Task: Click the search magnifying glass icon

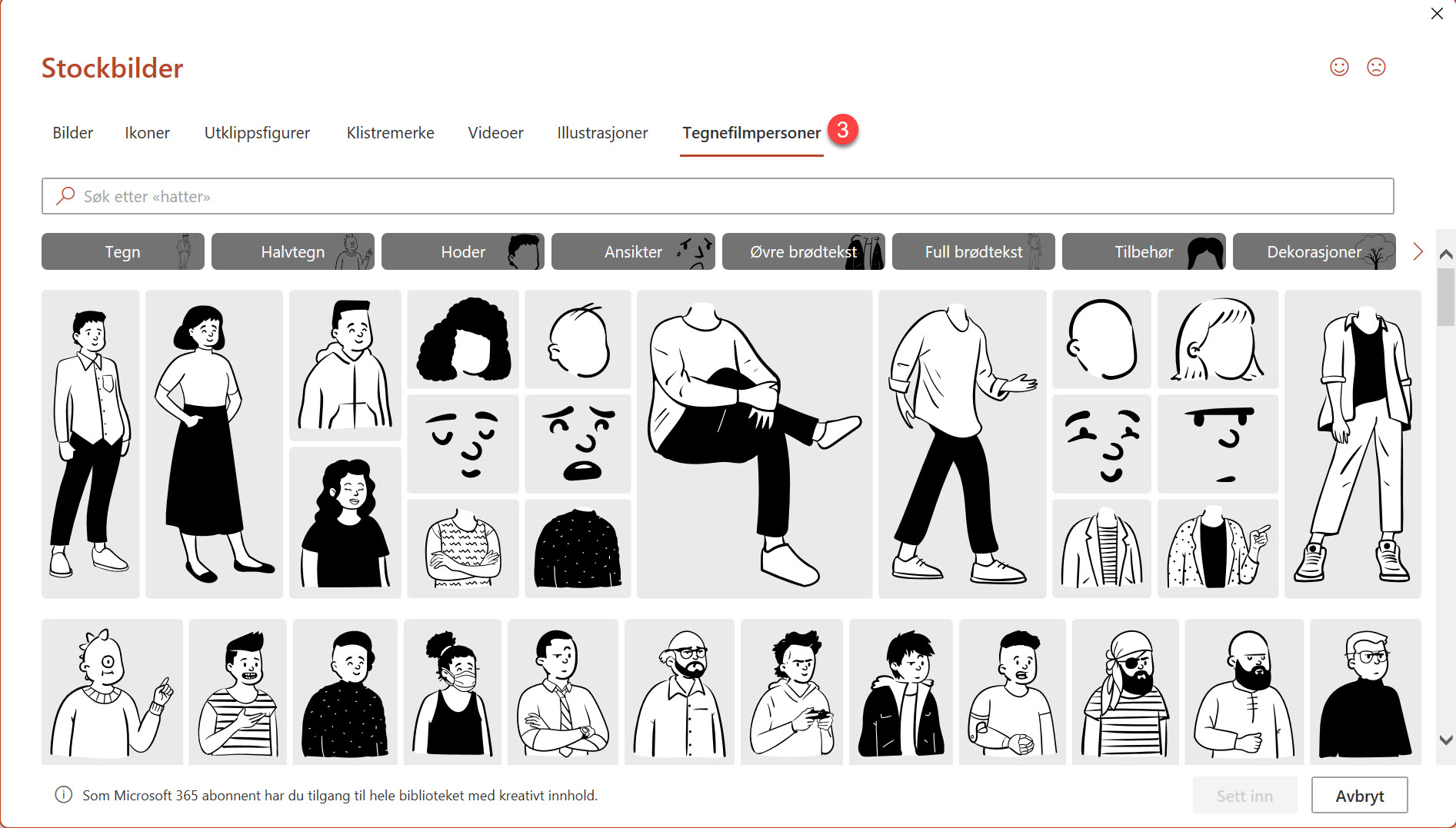Action: (x=65, y=196)
